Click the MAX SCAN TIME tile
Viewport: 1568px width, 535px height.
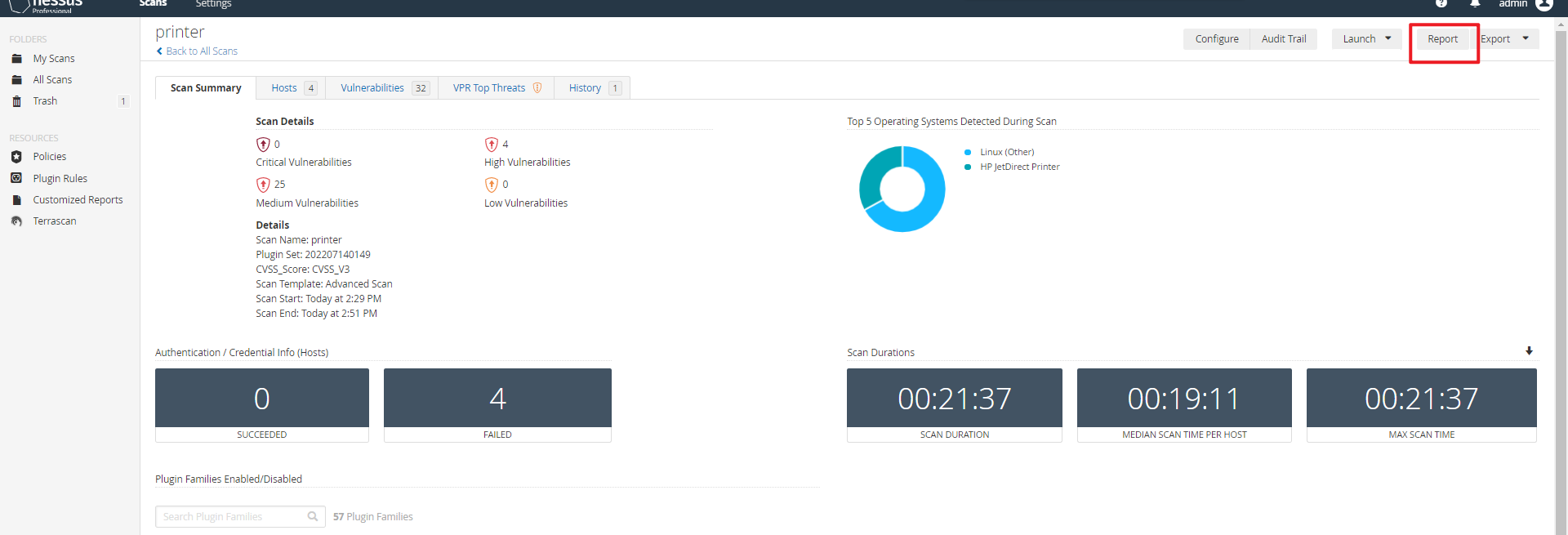coord(1422,405)
